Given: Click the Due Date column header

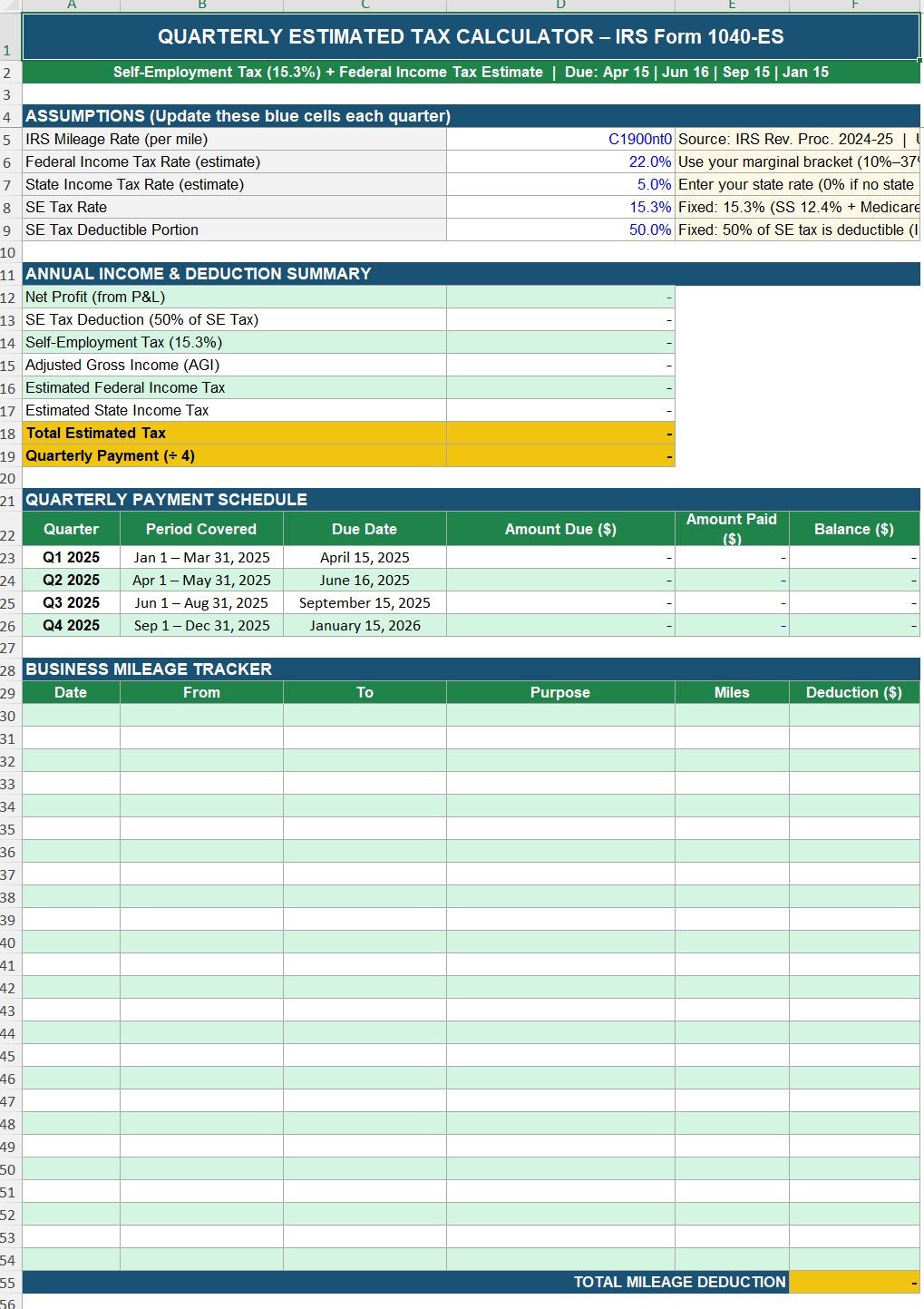Looking at the screenshot, I should click(365, 529).
